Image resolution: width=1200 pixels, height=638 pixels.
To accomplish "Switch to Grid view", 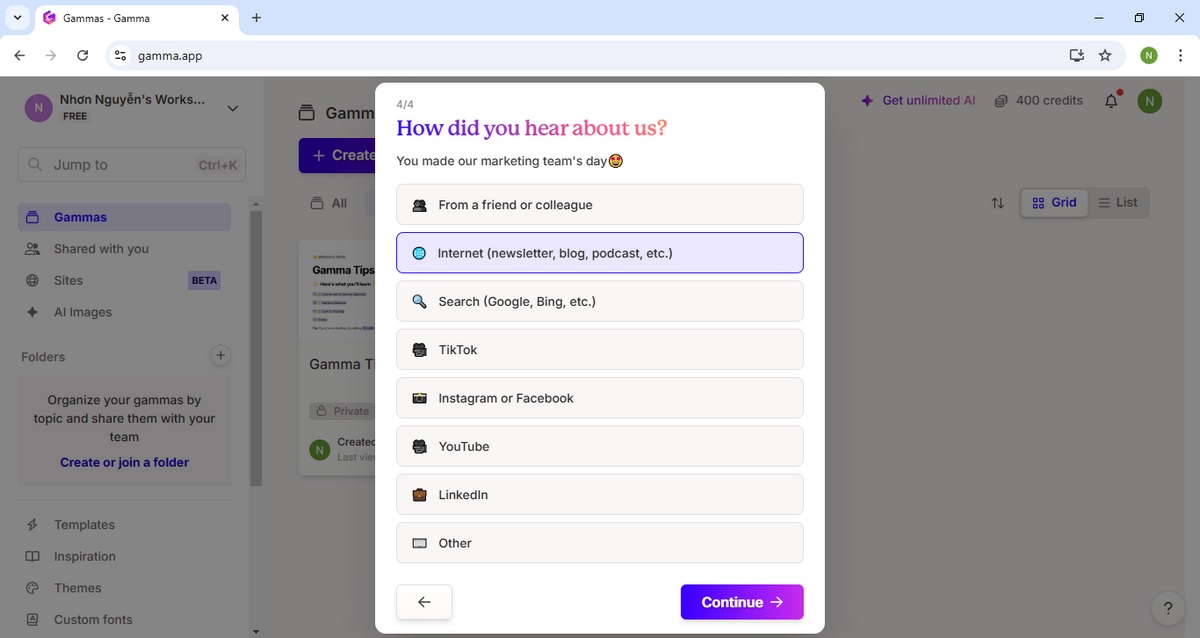I will click(x=1054, y=202).
